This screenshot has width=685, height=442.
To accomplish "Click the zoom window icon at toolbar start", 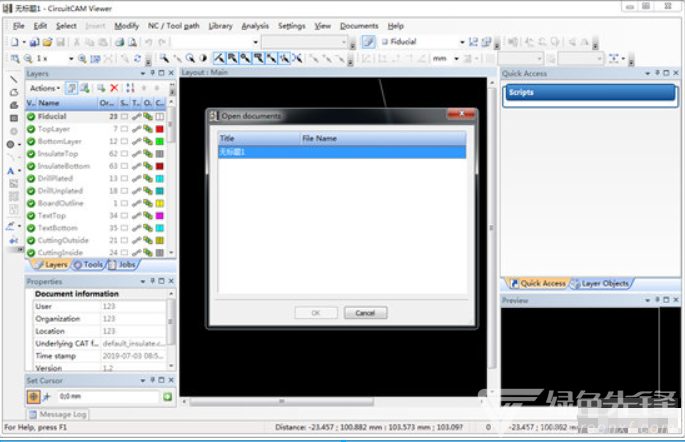I will pos(15,59).
